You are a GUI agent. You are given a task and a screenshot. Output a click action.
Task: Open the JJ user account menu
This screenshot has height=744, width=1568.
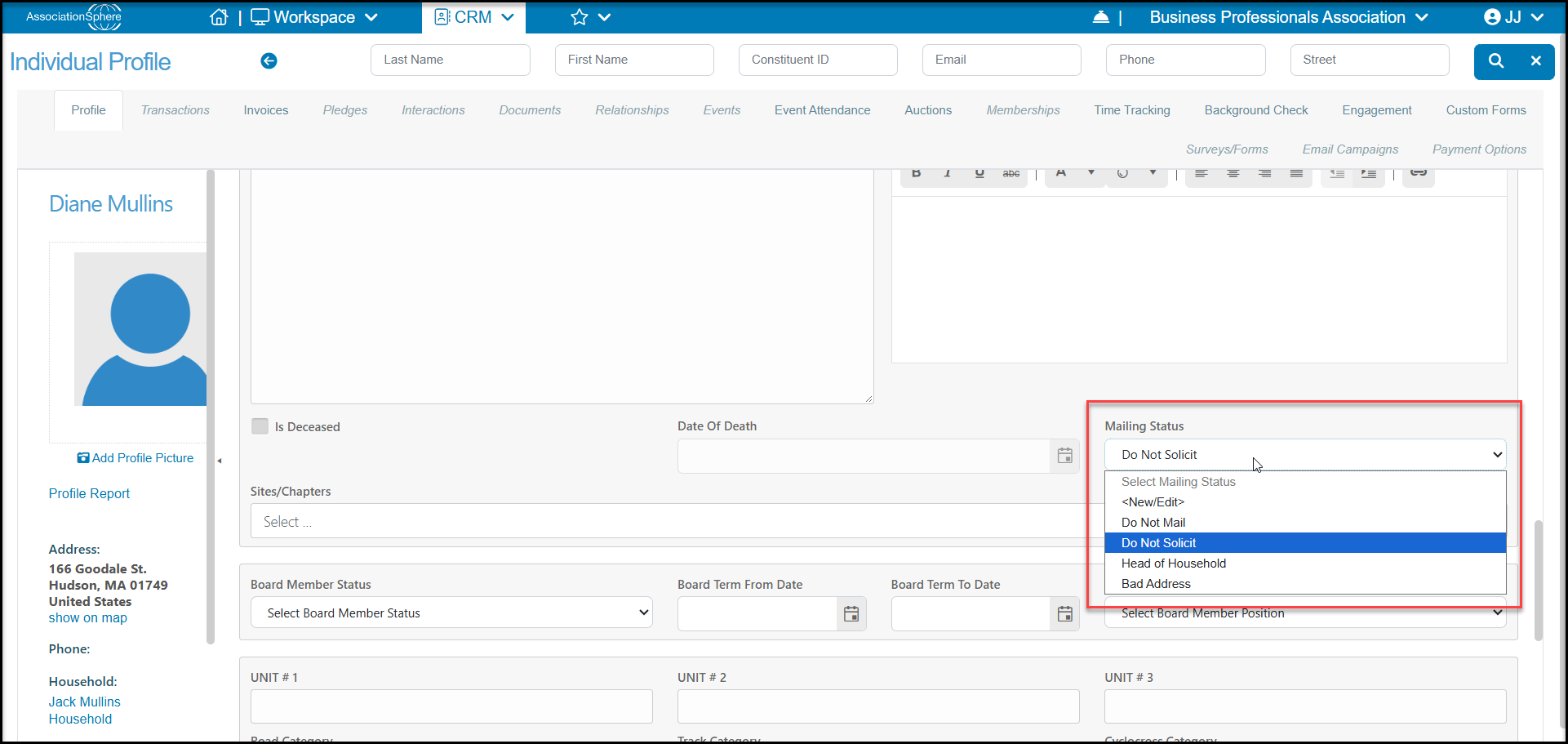click(1514, 17)
